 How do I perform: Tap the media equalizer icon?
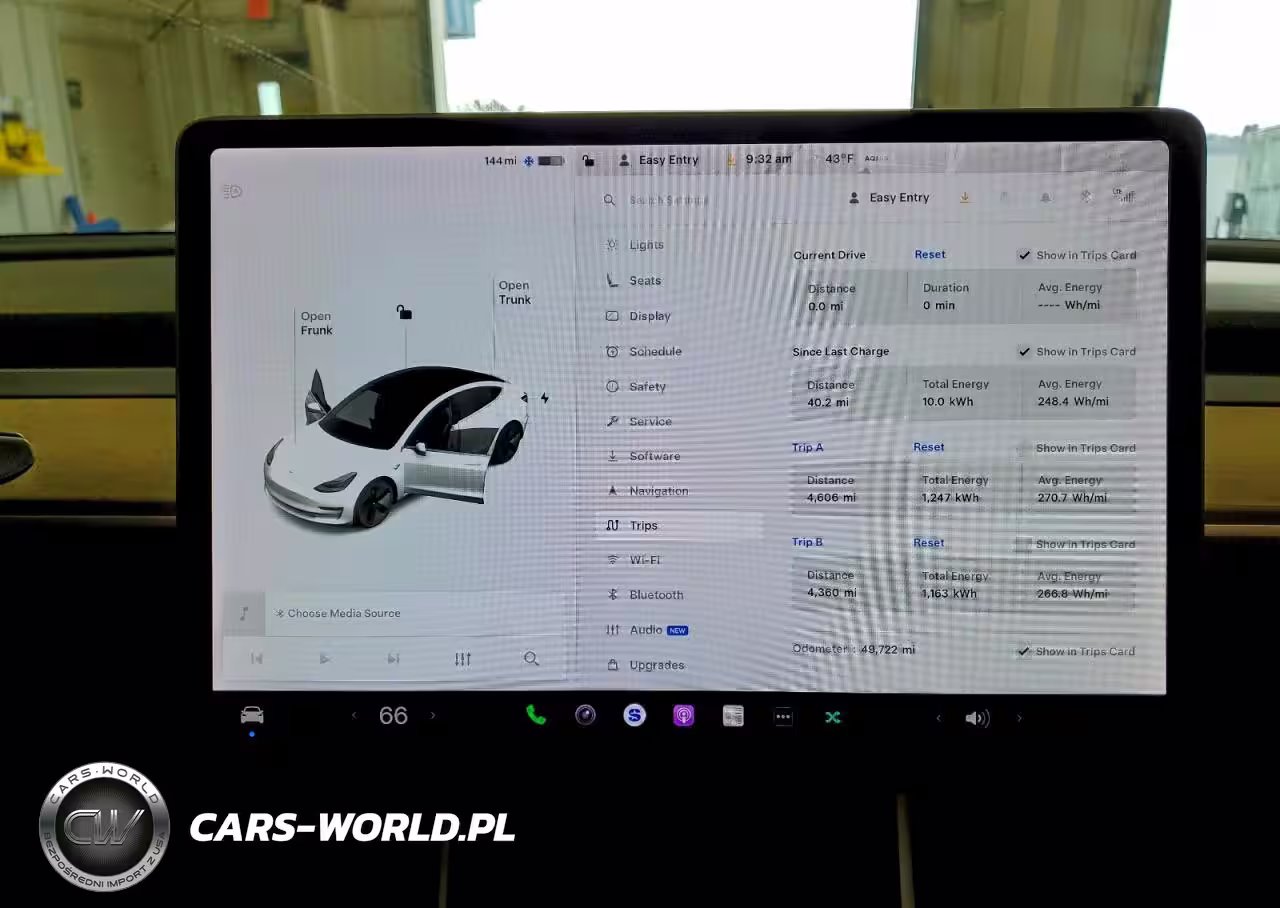coord(462,659)
